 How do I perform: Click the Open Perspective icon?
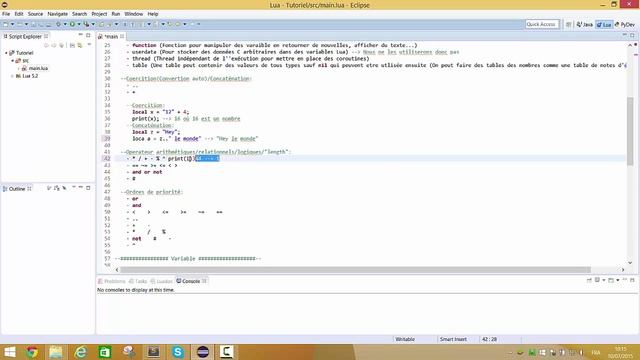[569, 24]
